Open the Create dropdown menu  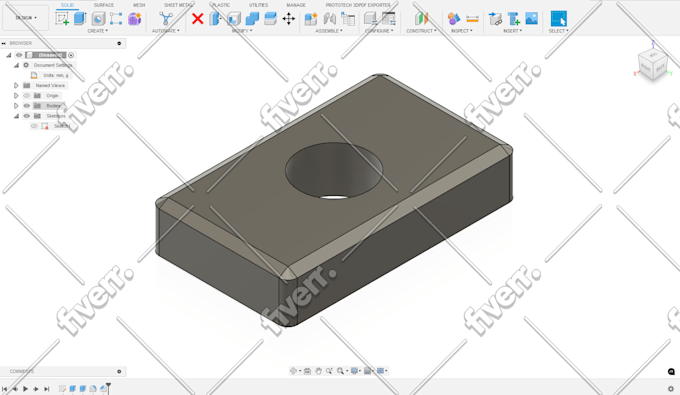[98, 31]
